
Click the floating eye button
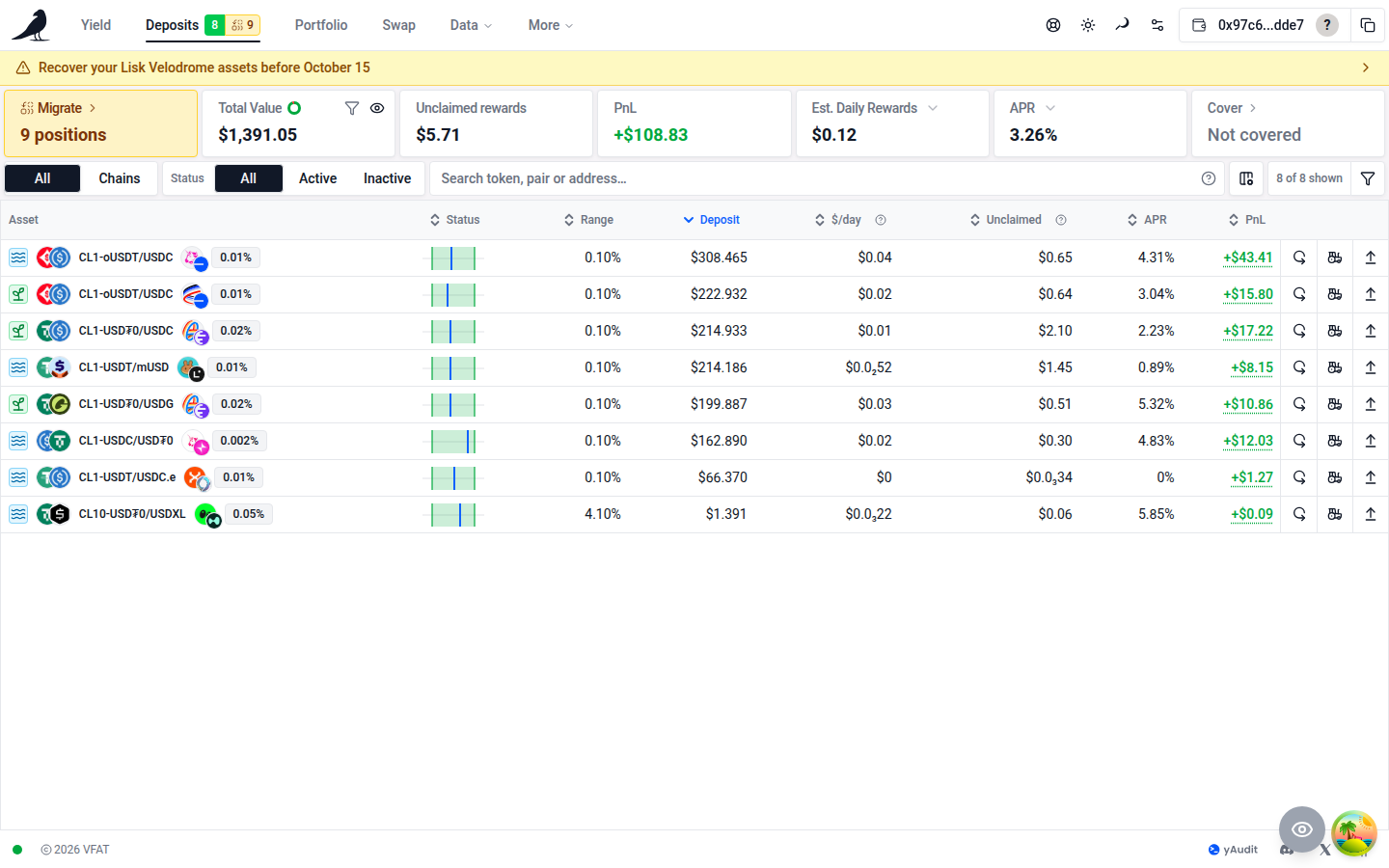pyautogui.click(x=1302, y=829)
